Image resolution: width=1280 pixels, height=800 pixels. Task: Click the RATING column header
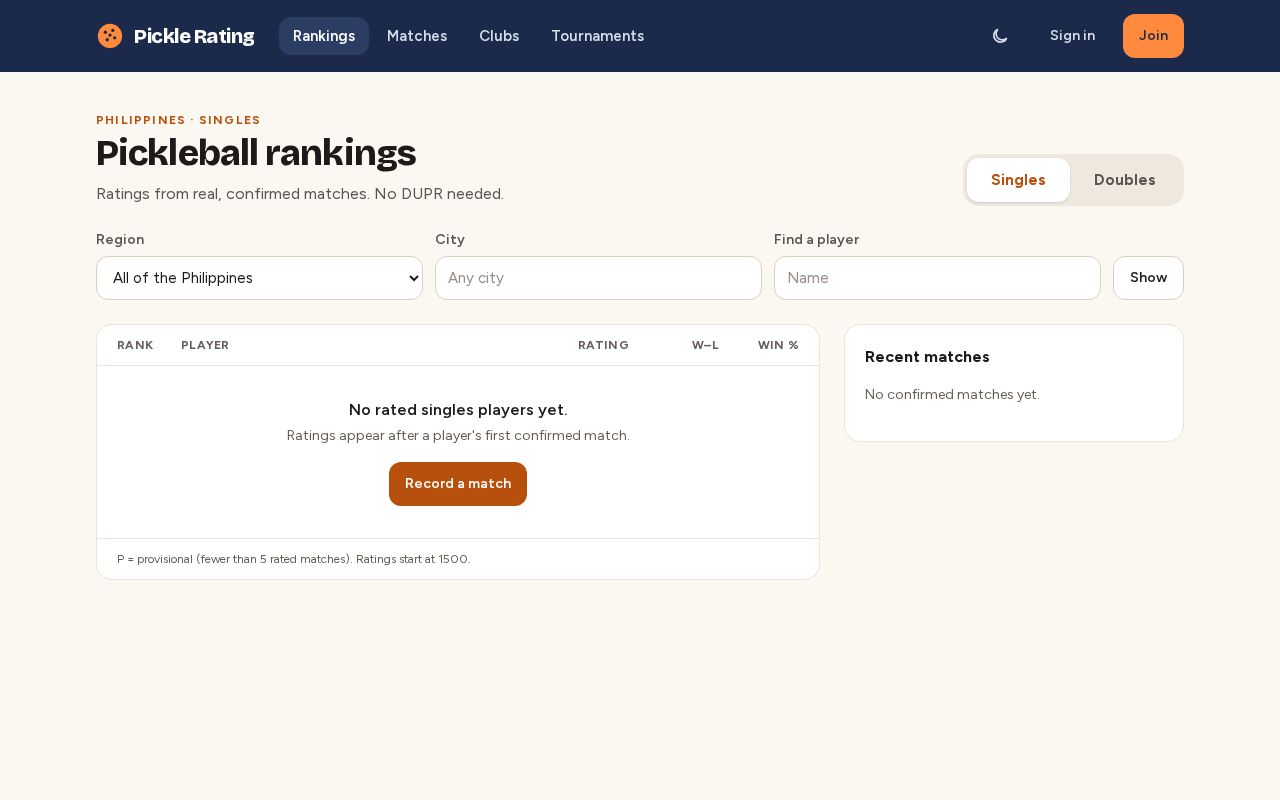pyautogui.click(x=603, y=345)
